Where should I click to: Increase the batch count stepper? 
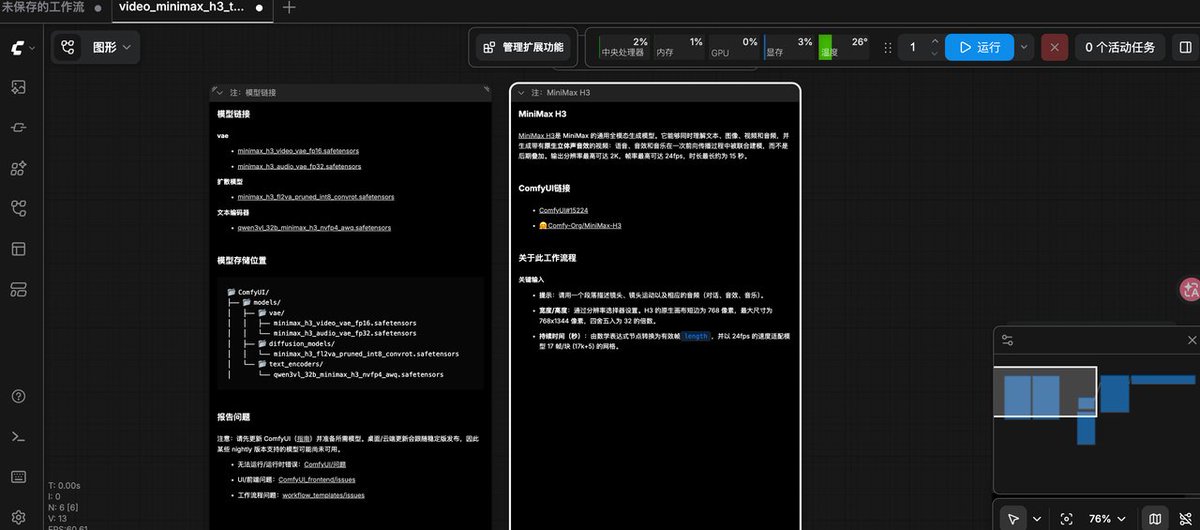click(x=935, y=42)
